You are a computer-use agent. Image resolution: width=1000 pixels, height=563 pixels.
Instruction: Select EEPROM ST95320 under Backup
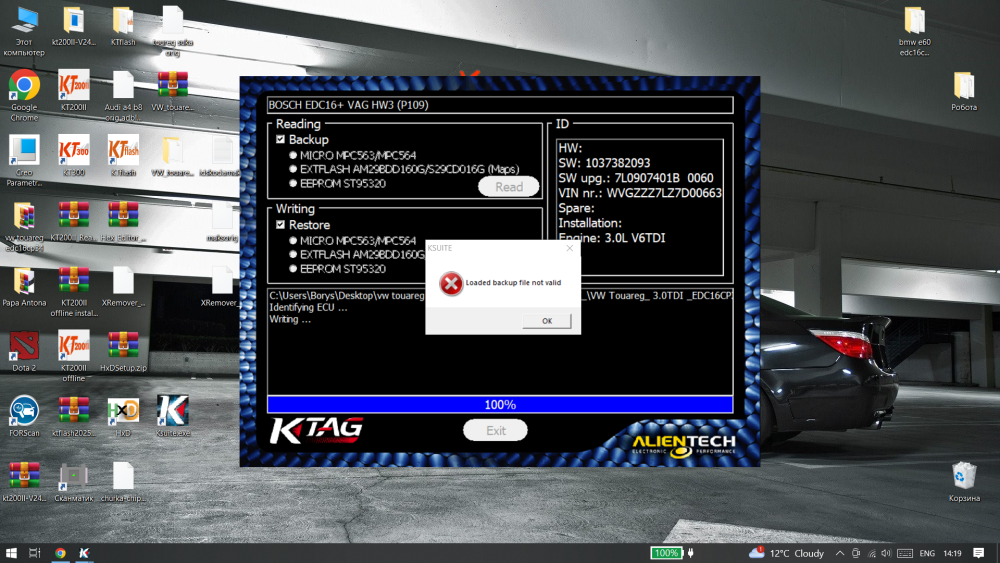coord(293,184)
